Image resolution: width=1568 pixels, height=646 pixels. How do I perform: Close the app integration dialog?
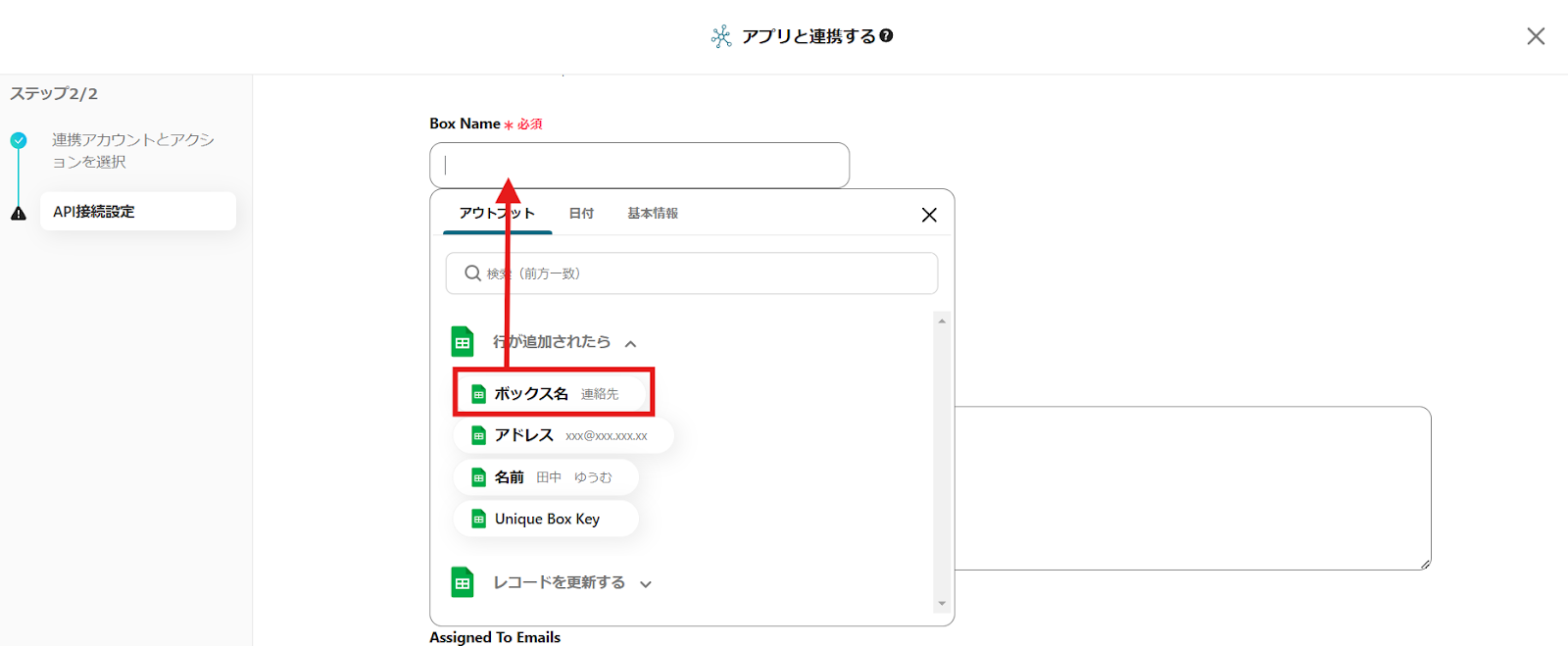[1536, 36]
